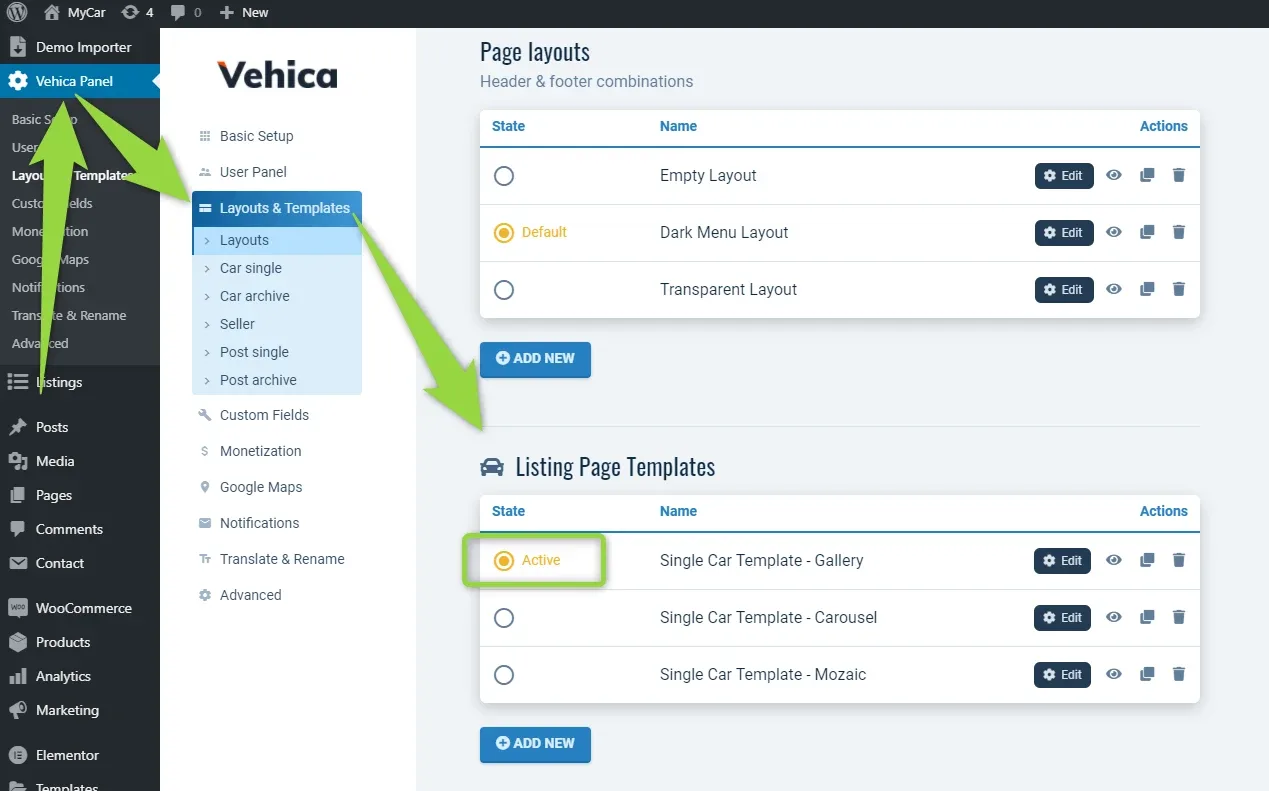Screen dimensions: 1269x791
Task: Visit the MyCar site home link
Action: 74,13
